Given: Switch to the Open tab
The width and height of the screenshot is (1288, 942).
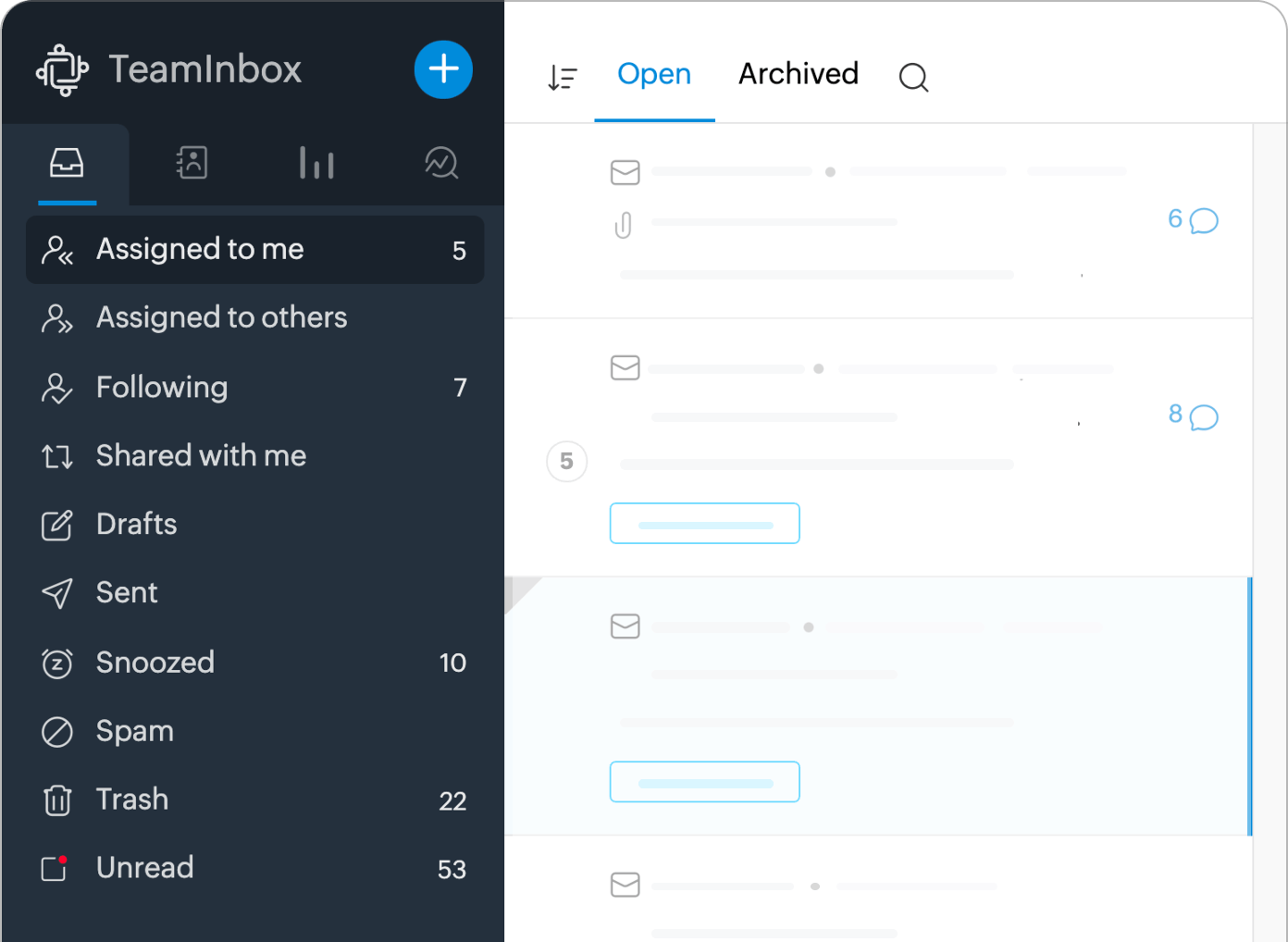Looking at the screenshot, I should (654, 74).
